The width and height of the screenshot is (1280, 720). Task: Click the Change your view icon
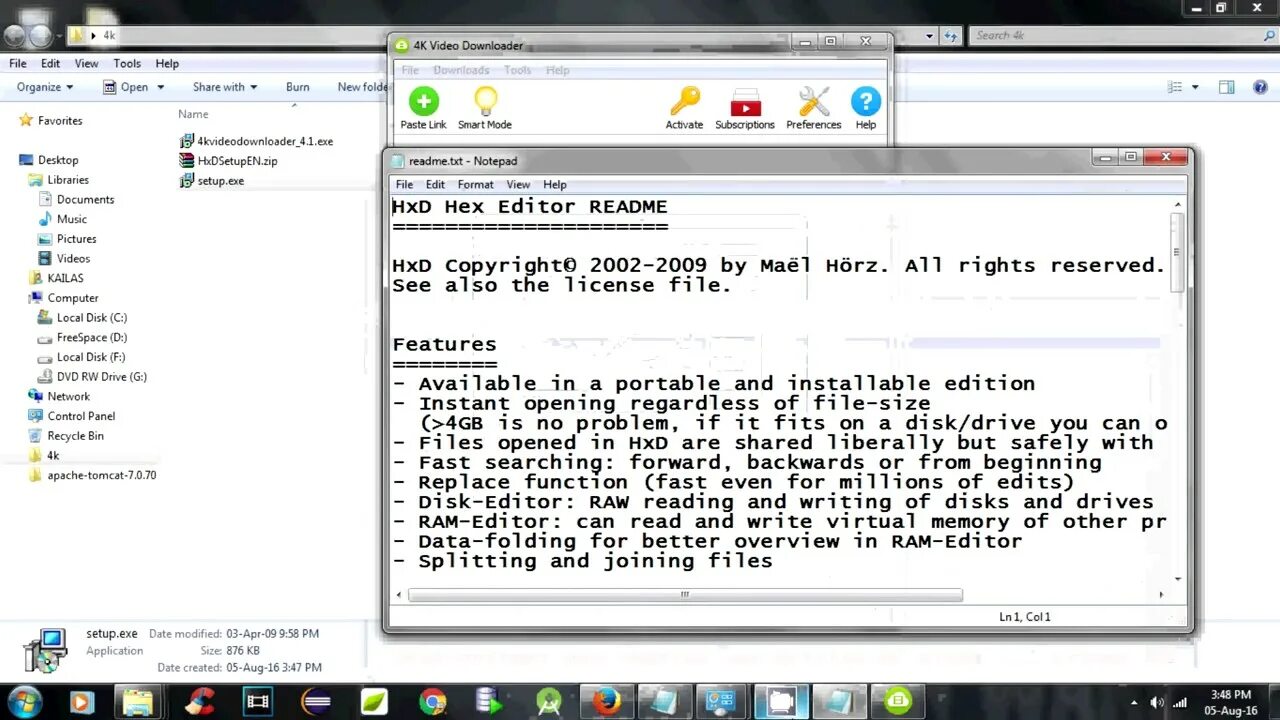click(1175, 87)
